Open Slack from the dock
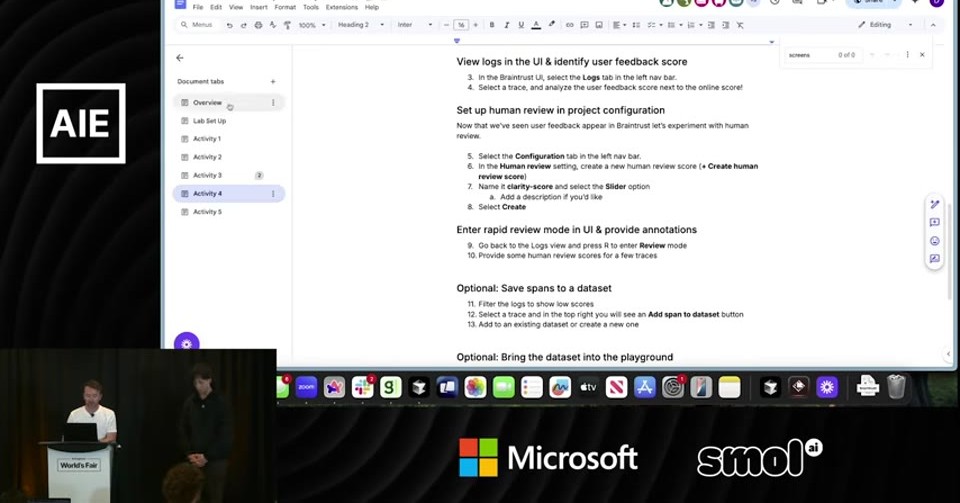The height and width of the screenshot is (503, 960). click(x=362, y=387)
